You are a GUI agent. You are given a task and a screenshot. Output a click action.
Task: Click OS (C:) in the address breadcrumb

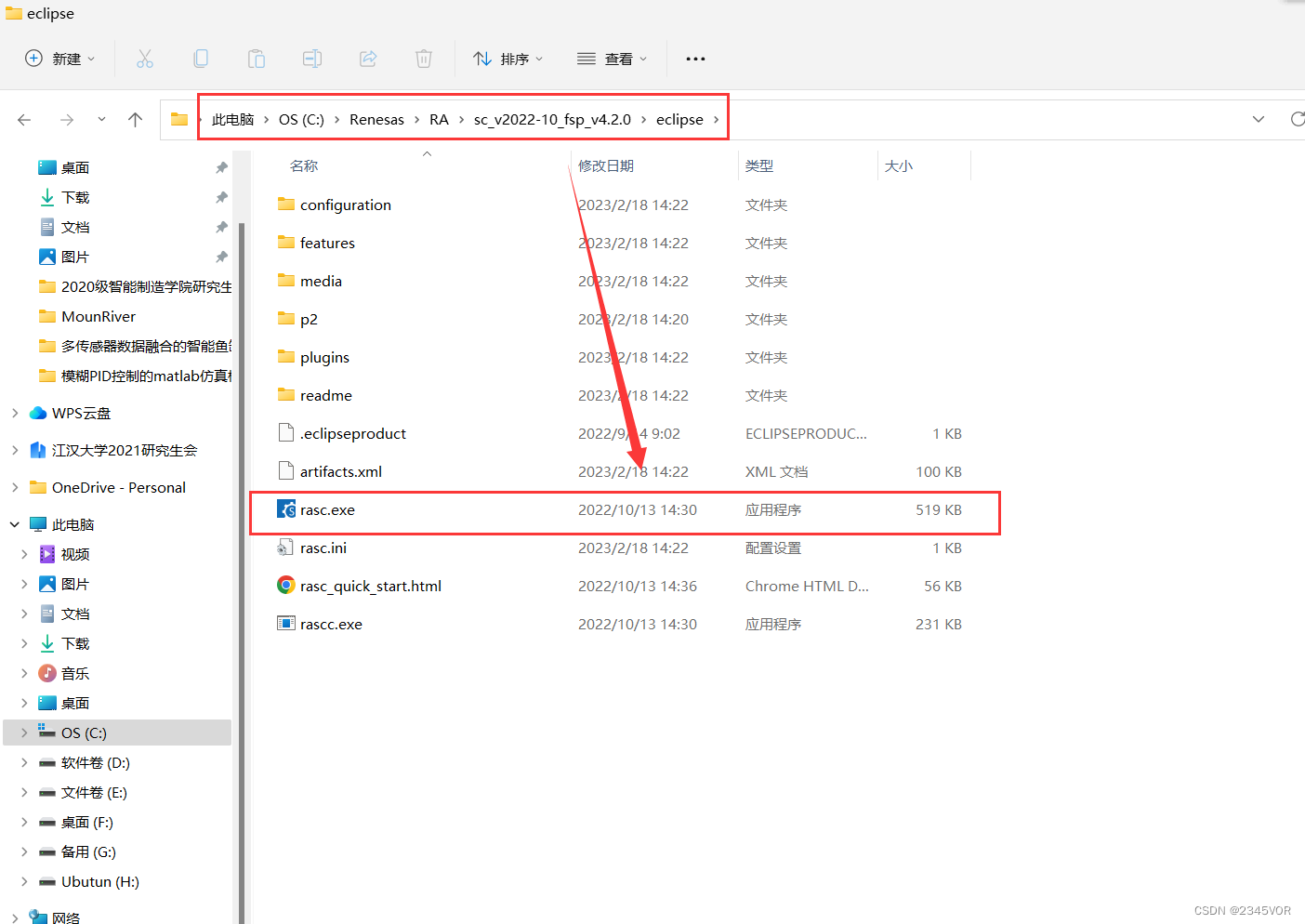coord(301,119)
